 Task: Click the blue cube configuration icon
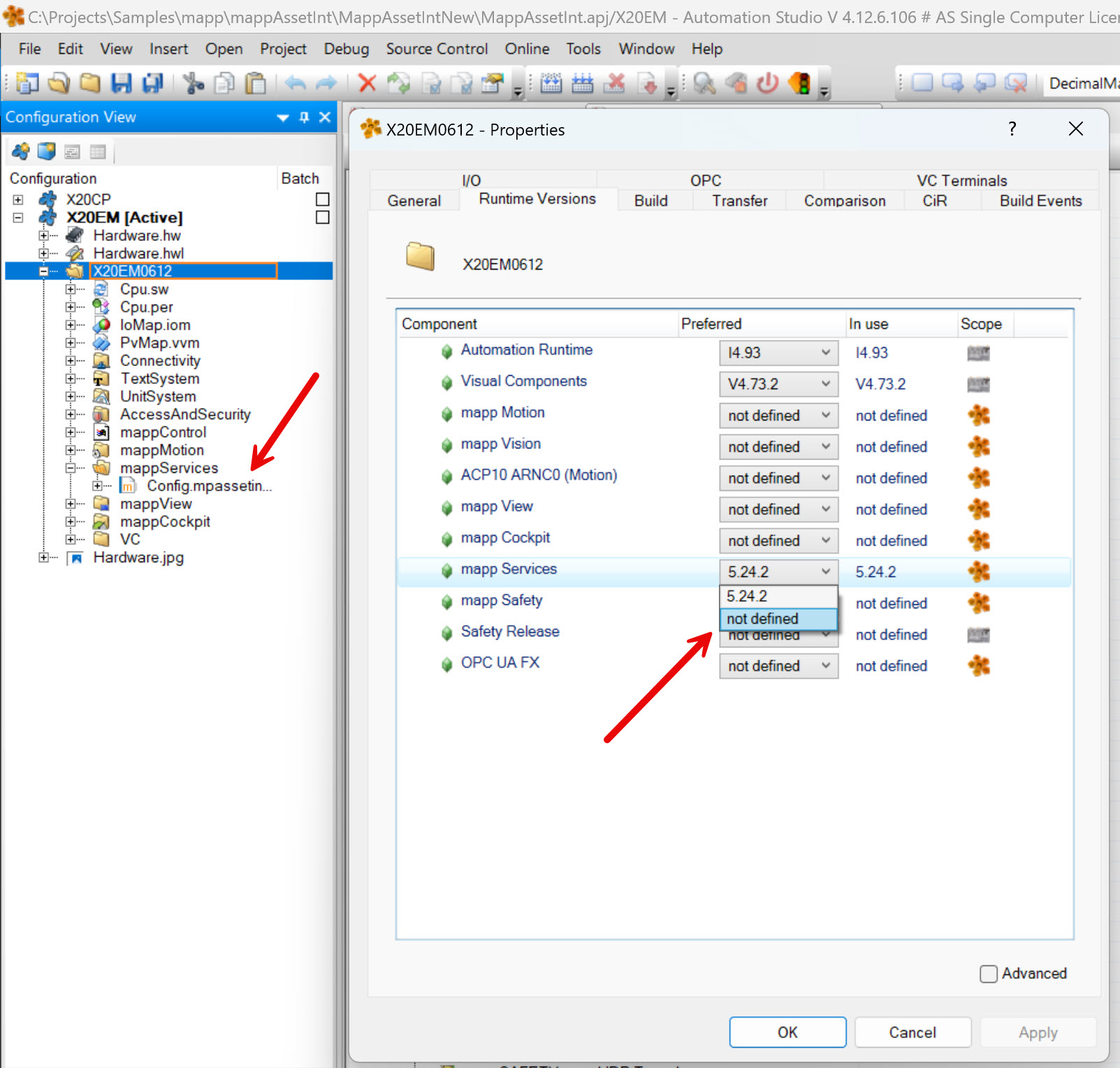(x=47, y=151)
